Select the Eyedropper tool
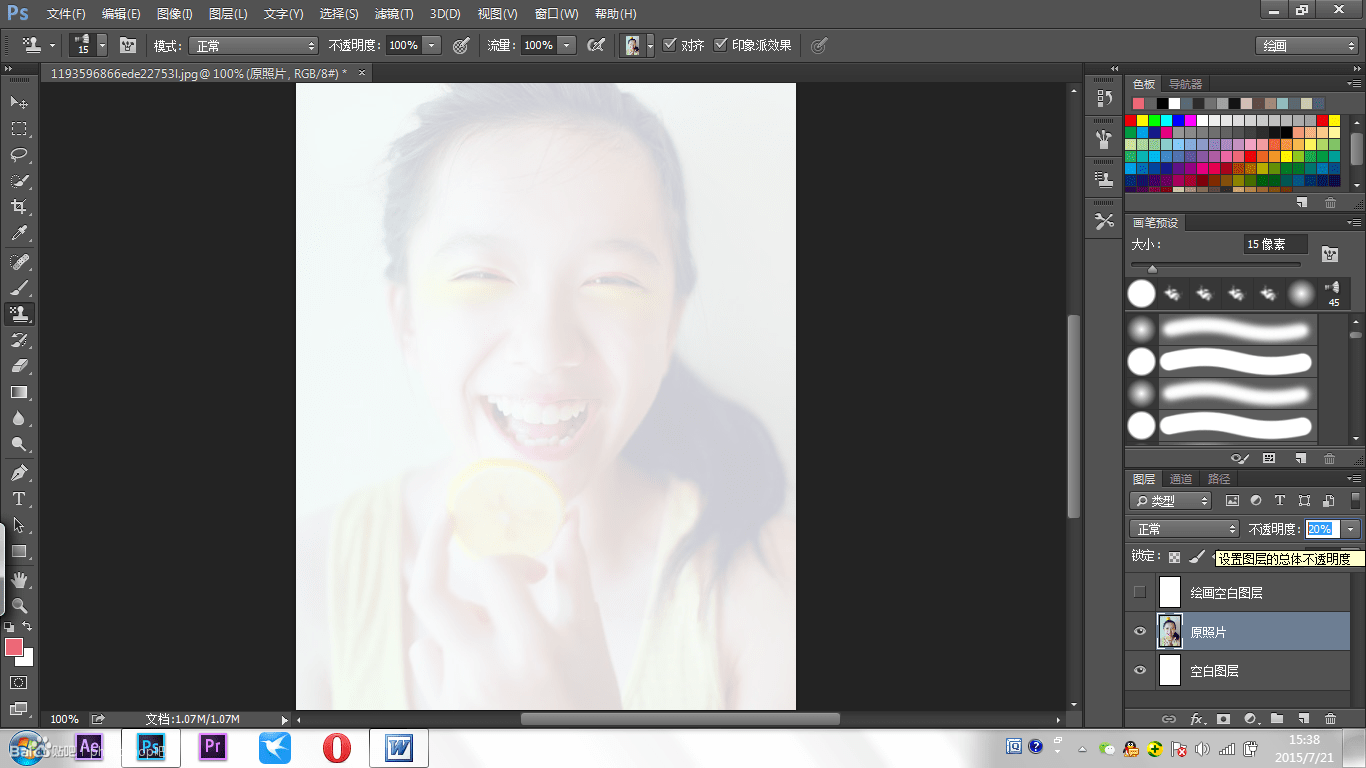 [18, 234]
